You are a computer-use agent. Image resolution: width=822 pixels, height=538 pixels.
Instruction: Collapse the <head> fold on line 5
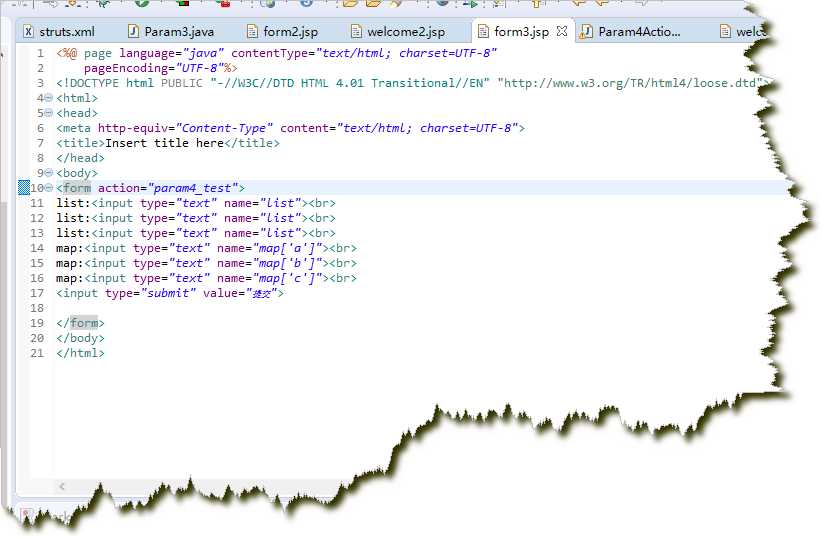tap(49, 113)
